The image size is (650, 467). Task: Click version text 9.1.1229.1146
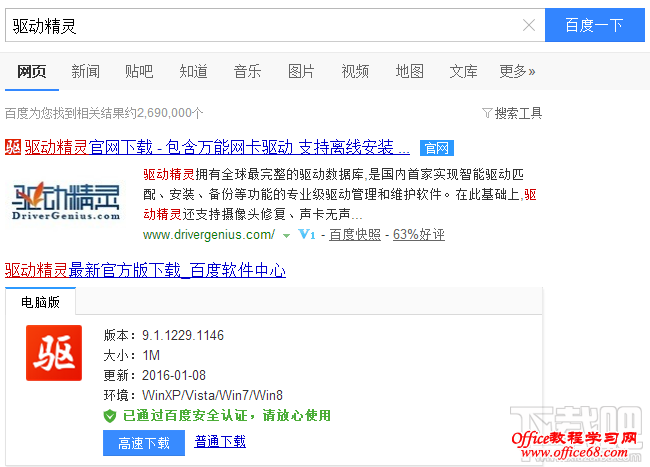tap(183, 335)
